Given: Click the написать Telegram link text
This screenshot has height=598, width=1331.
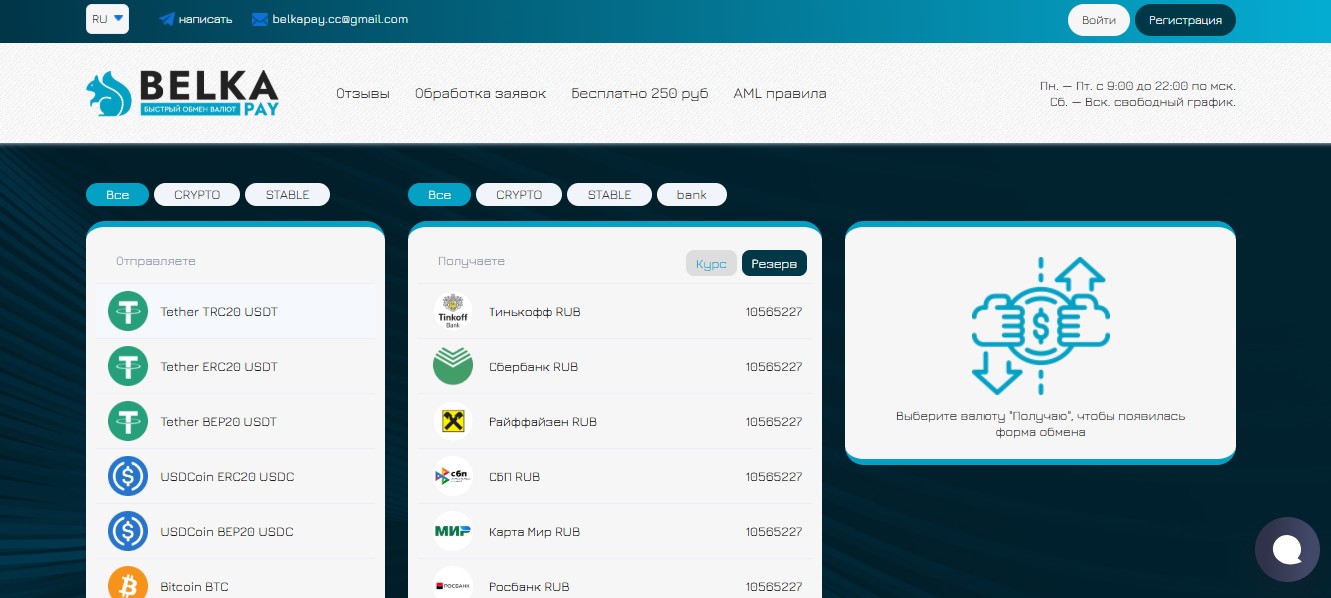Looking at the screenshot, I should [x=205, y=19].
